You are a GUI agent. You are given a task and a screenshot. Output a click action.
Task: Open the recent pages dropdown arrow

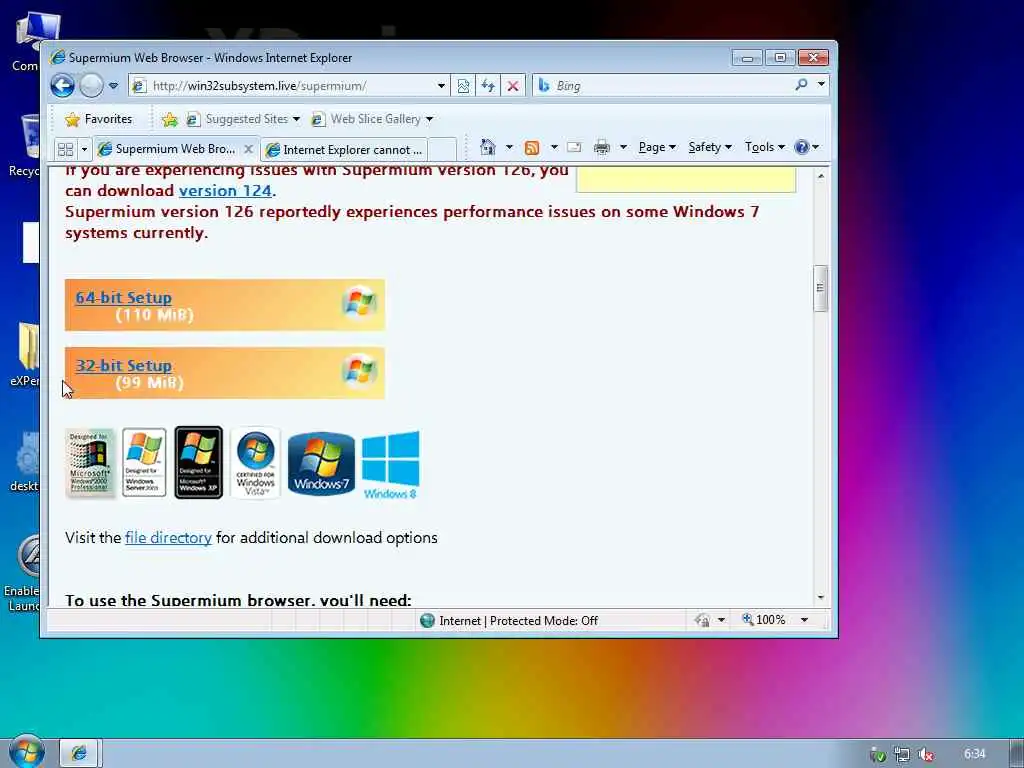tap(114, 86)
